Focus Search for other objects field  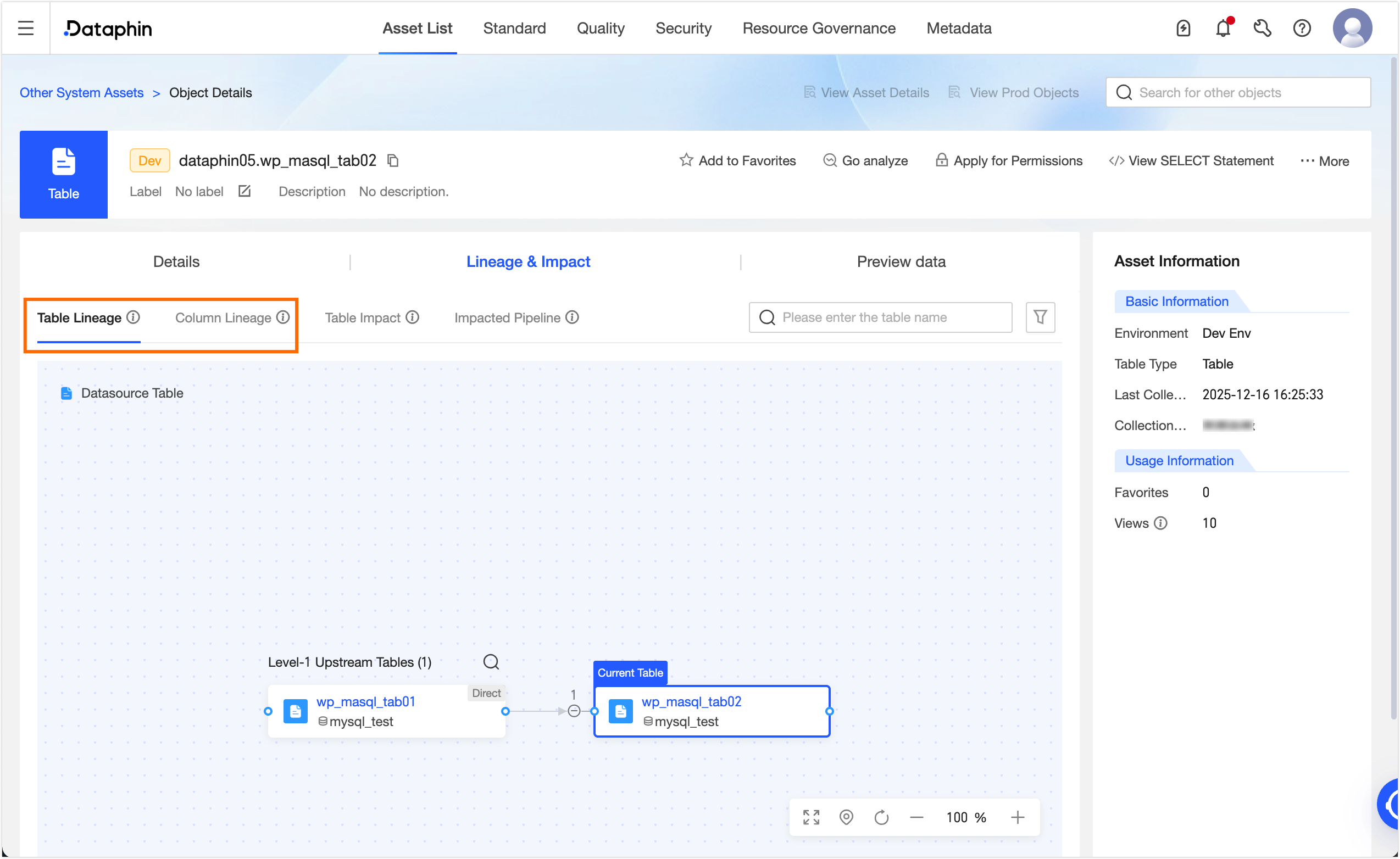(1238, 93)
